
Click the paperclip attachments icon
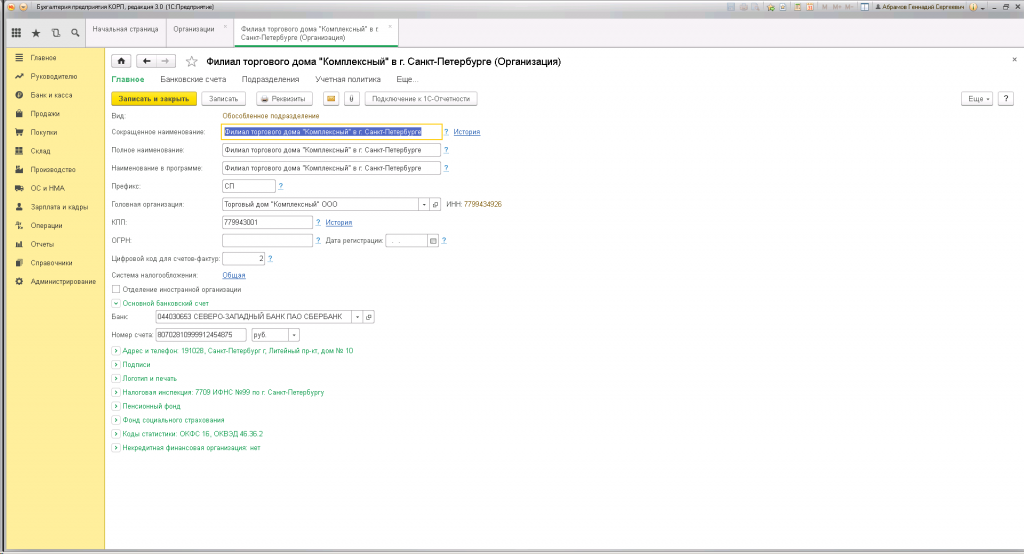point(351,99)
